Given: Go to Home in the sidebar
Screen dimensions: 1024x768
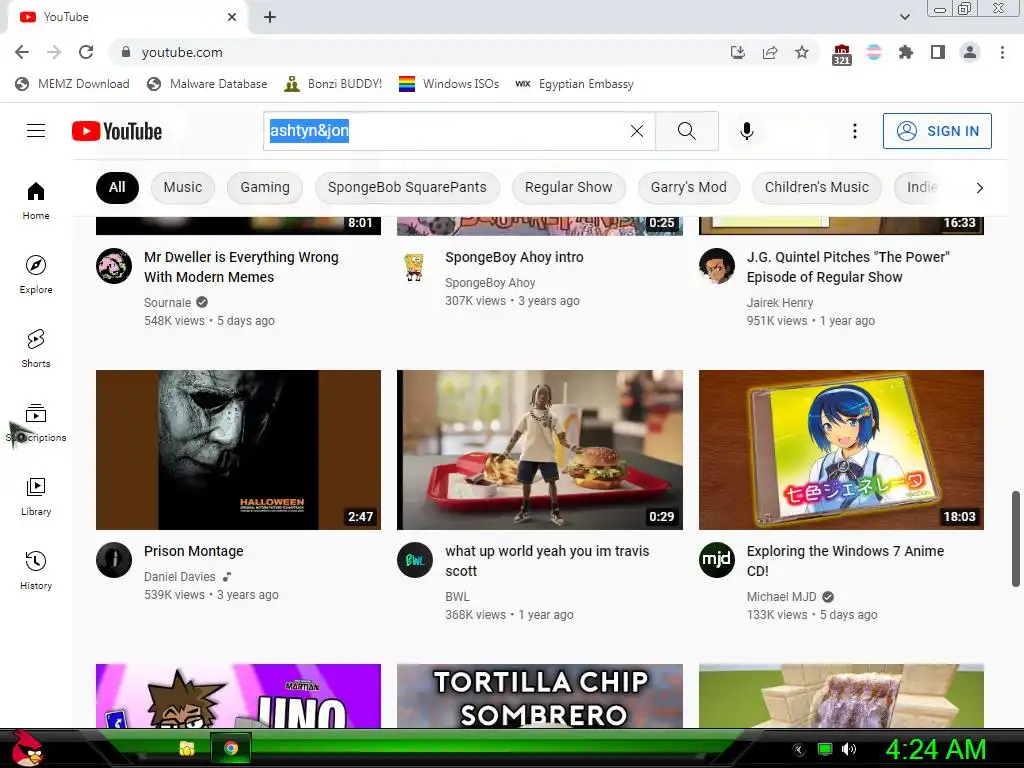Looking at the screenshot, I should coord(36,201).
